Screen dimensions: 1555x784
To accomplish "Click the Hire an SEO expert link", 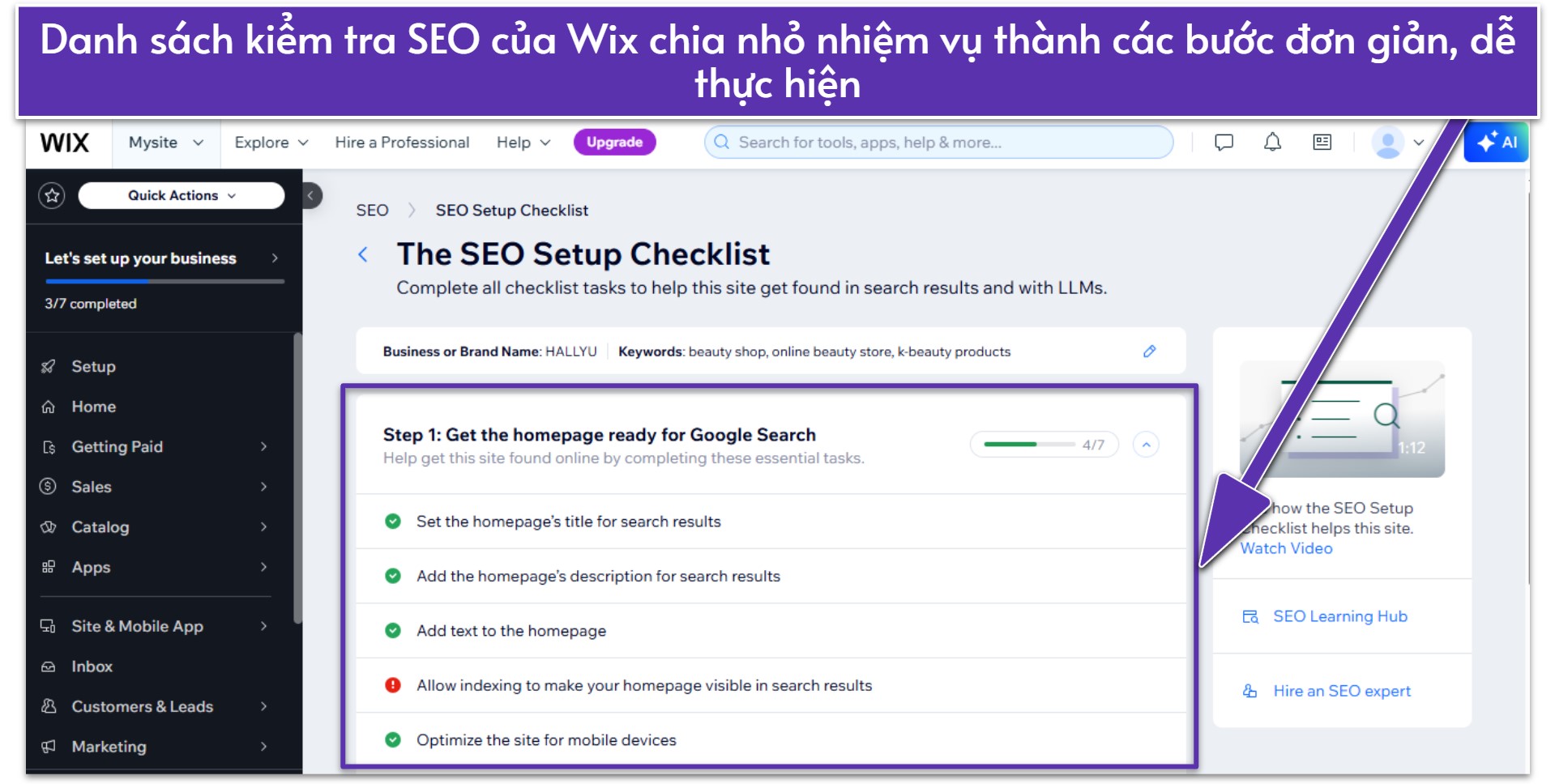I will tap(1341, 691).
